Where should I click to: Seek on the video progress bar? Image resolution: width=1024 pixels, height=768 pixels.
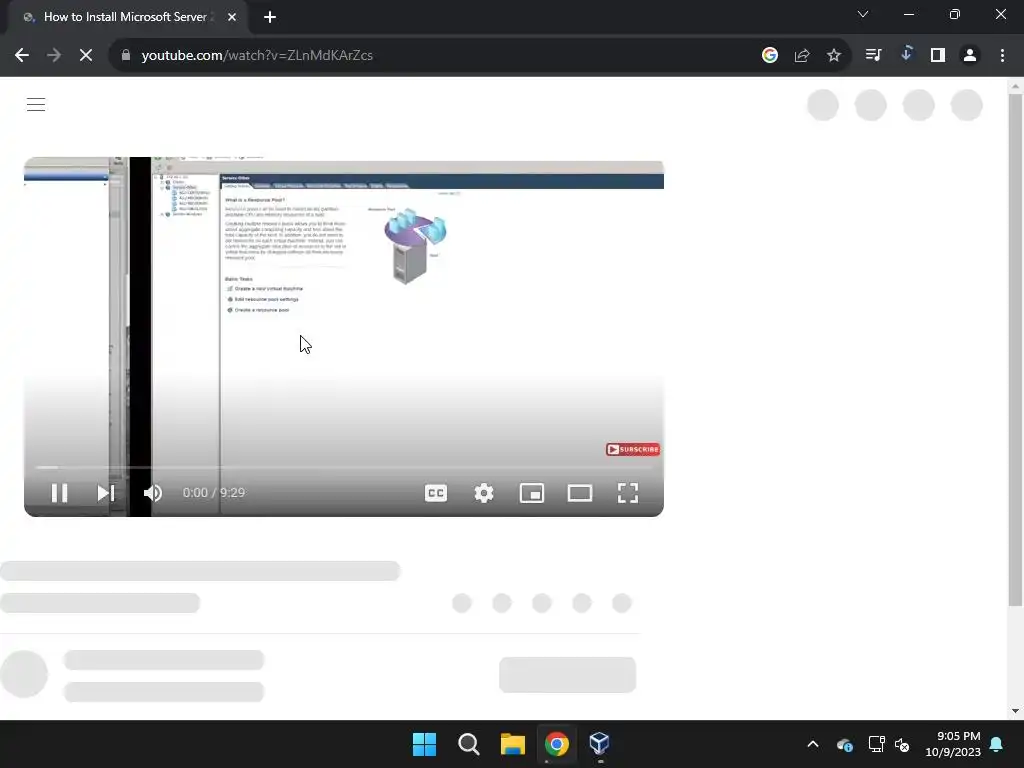pos(344,468)
